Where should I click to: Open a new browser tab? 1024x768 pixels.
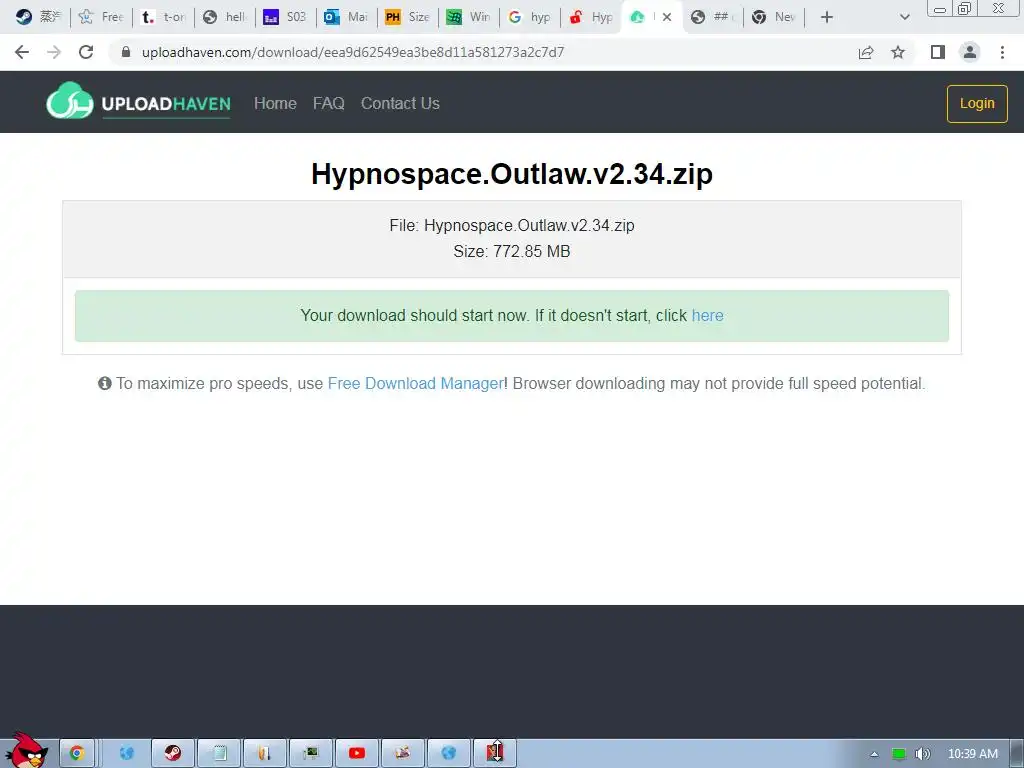[827, 17]
